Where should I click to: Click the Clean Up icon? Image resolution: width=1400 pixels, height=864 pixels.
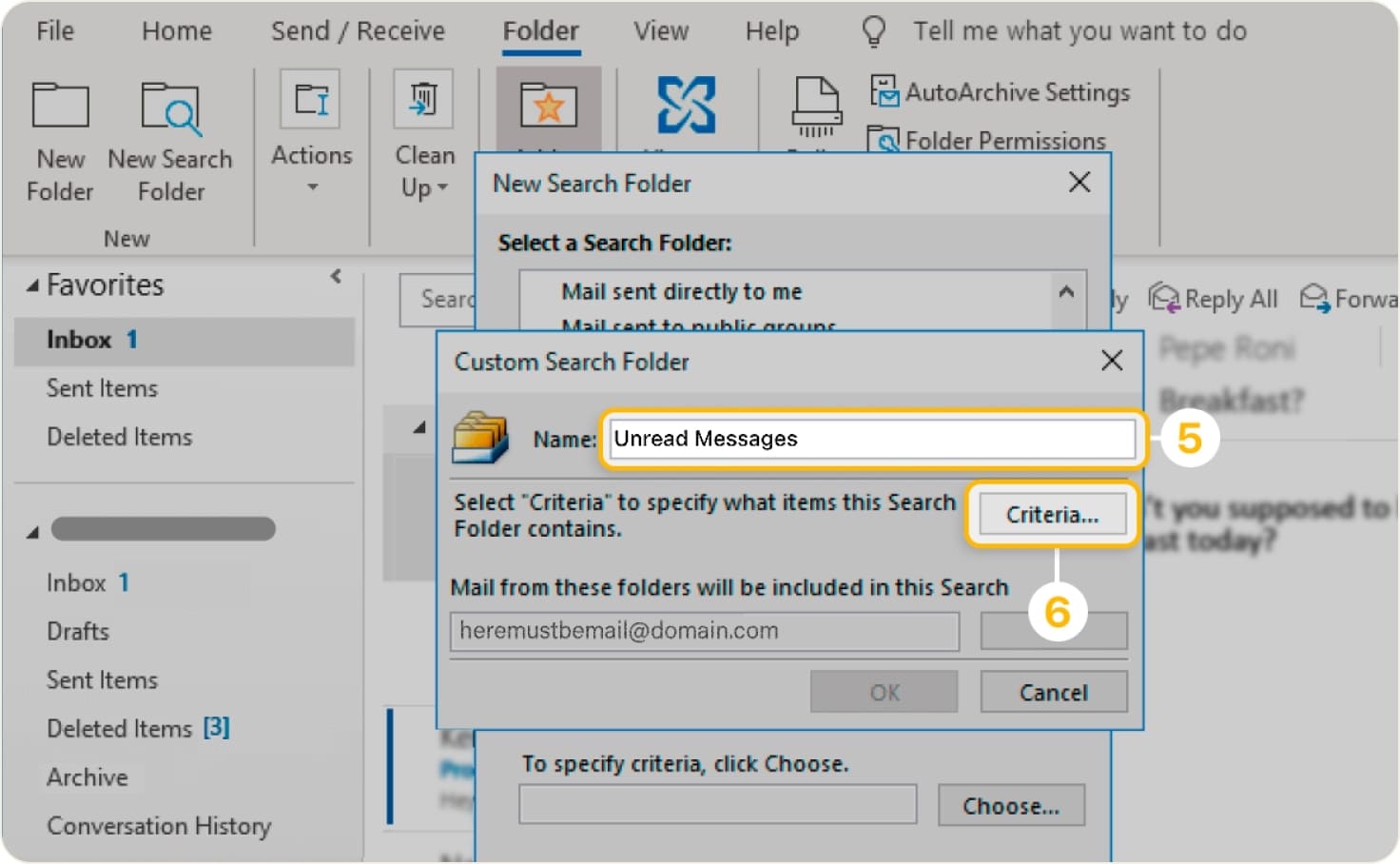(x=422, y=99)
